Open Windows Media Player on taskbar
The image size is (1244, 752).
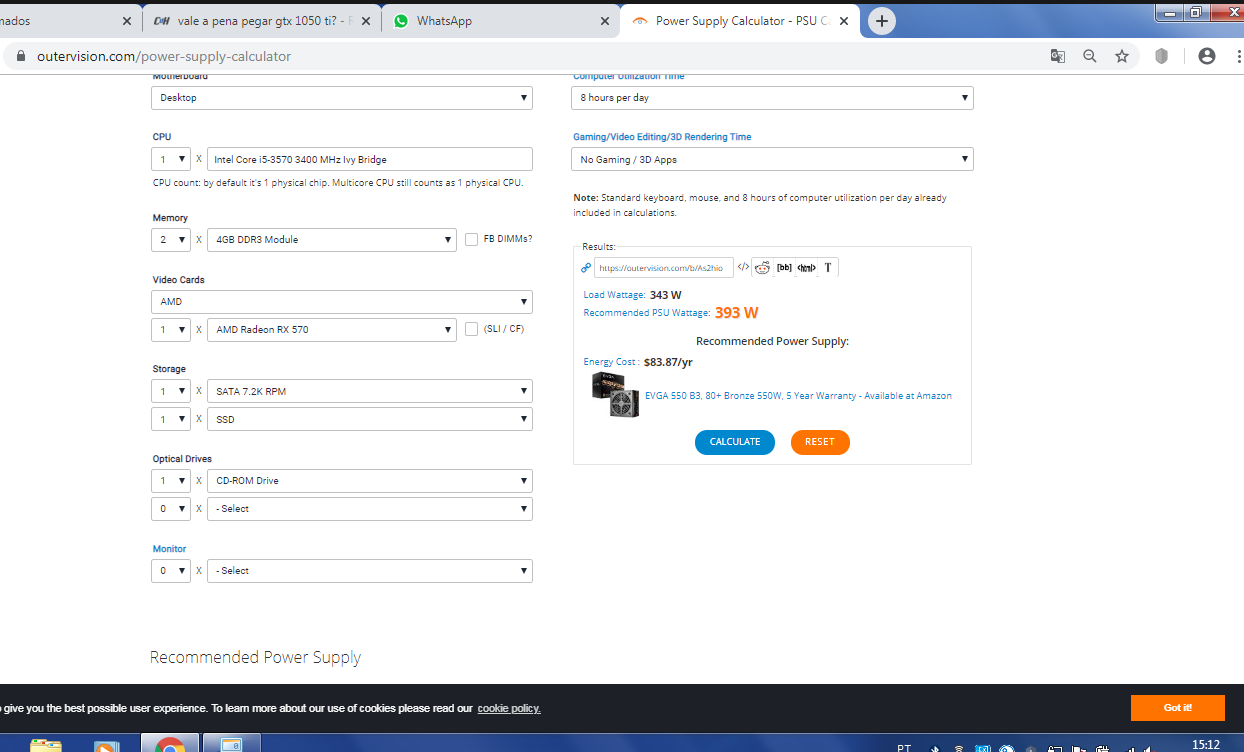108,744
